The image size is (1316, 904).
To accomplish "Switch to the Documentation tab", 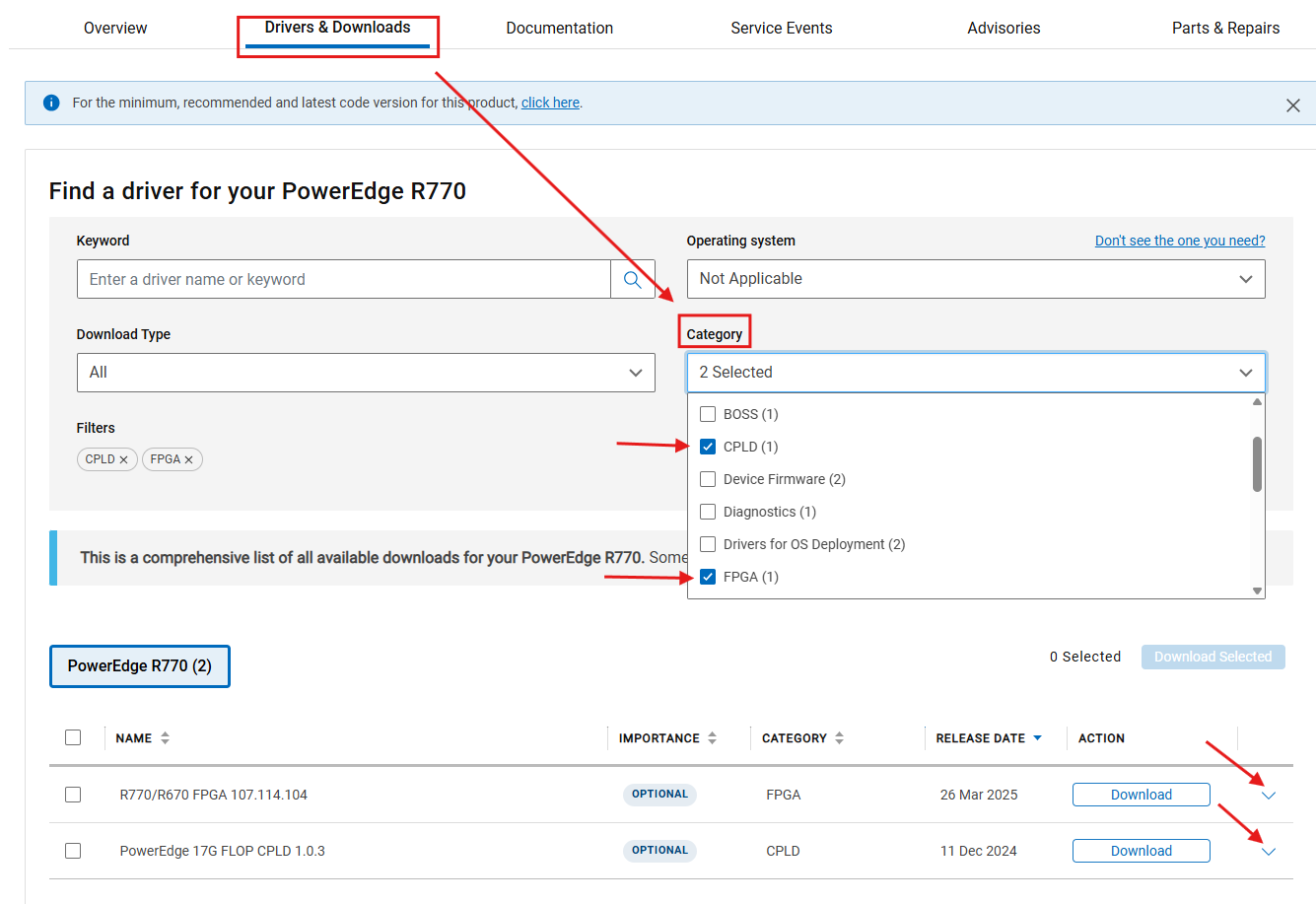I will click(559, 28).
